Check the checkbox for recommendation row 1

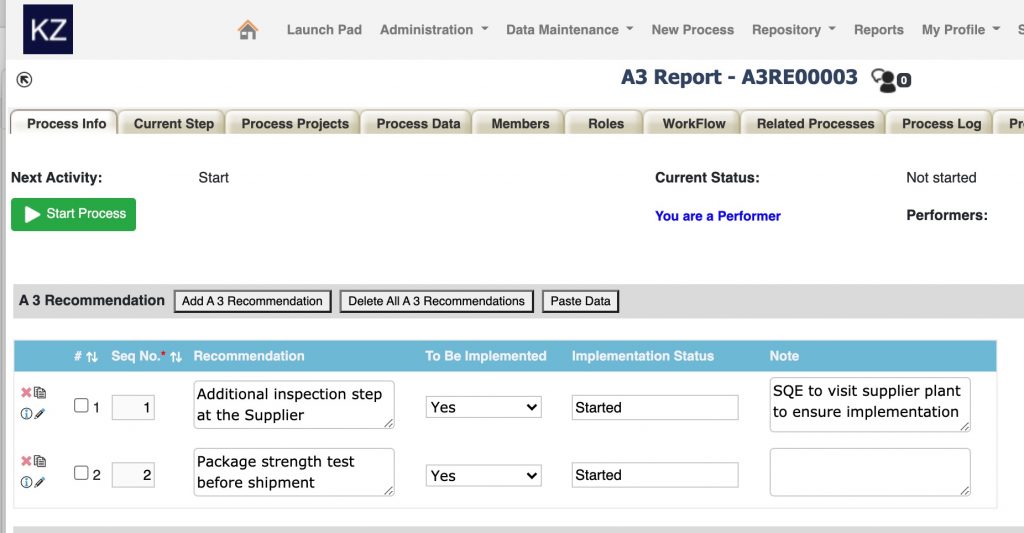tap(82, 406)
